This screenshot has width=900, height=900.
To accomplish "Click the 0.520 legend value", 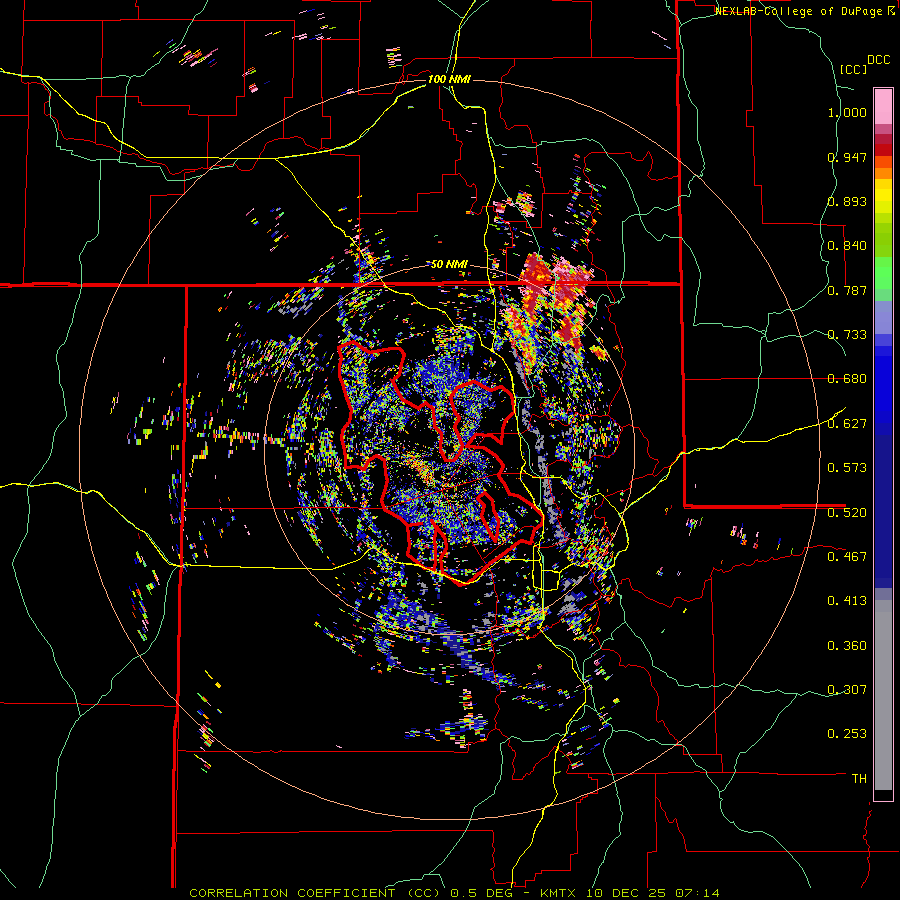I will tap(847, 512).
